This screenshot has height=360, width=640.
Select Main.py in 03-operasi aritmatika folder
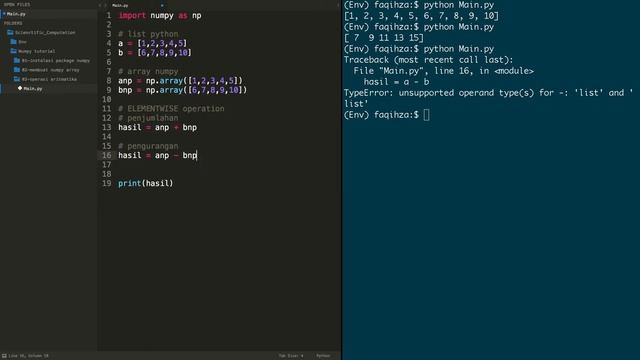[x=33, y=89]
